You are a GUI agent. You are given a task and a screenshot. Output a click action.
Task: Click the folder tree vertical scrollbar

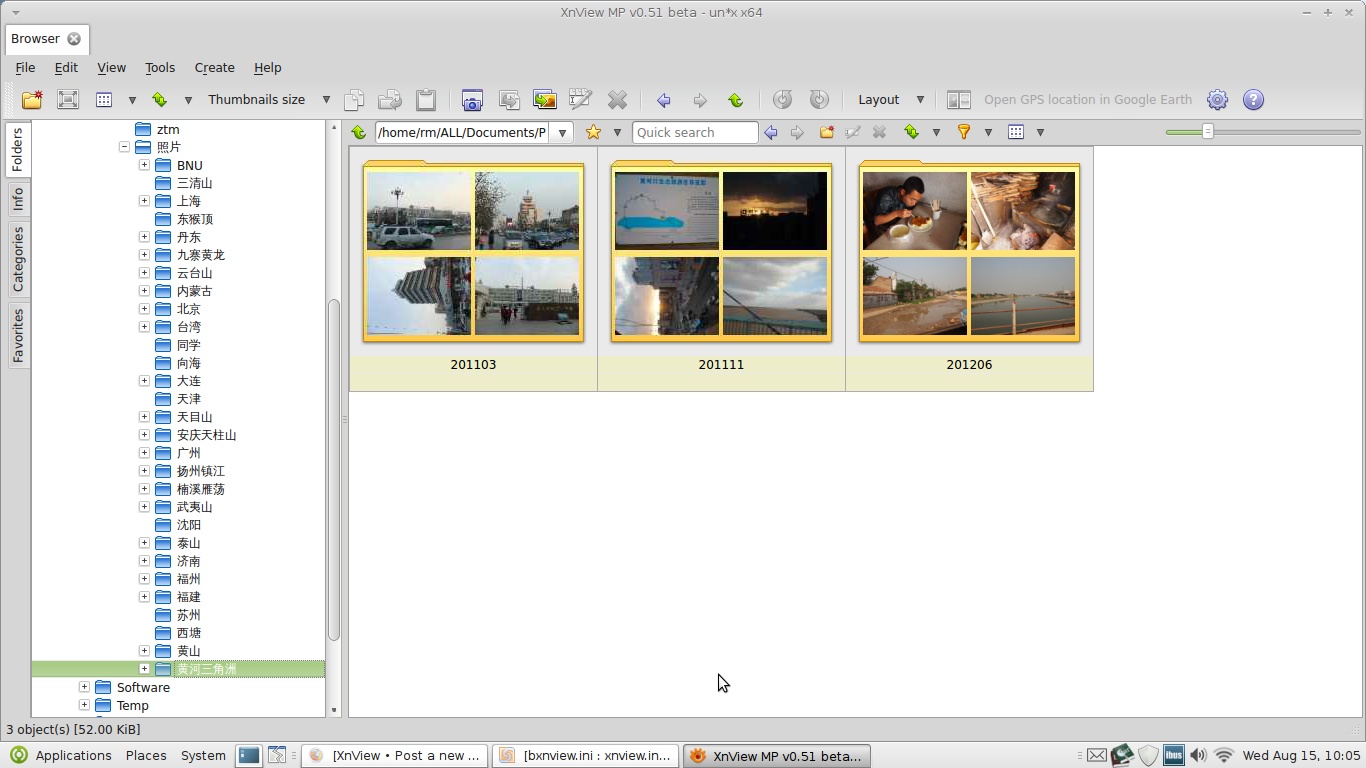[334, 470]
